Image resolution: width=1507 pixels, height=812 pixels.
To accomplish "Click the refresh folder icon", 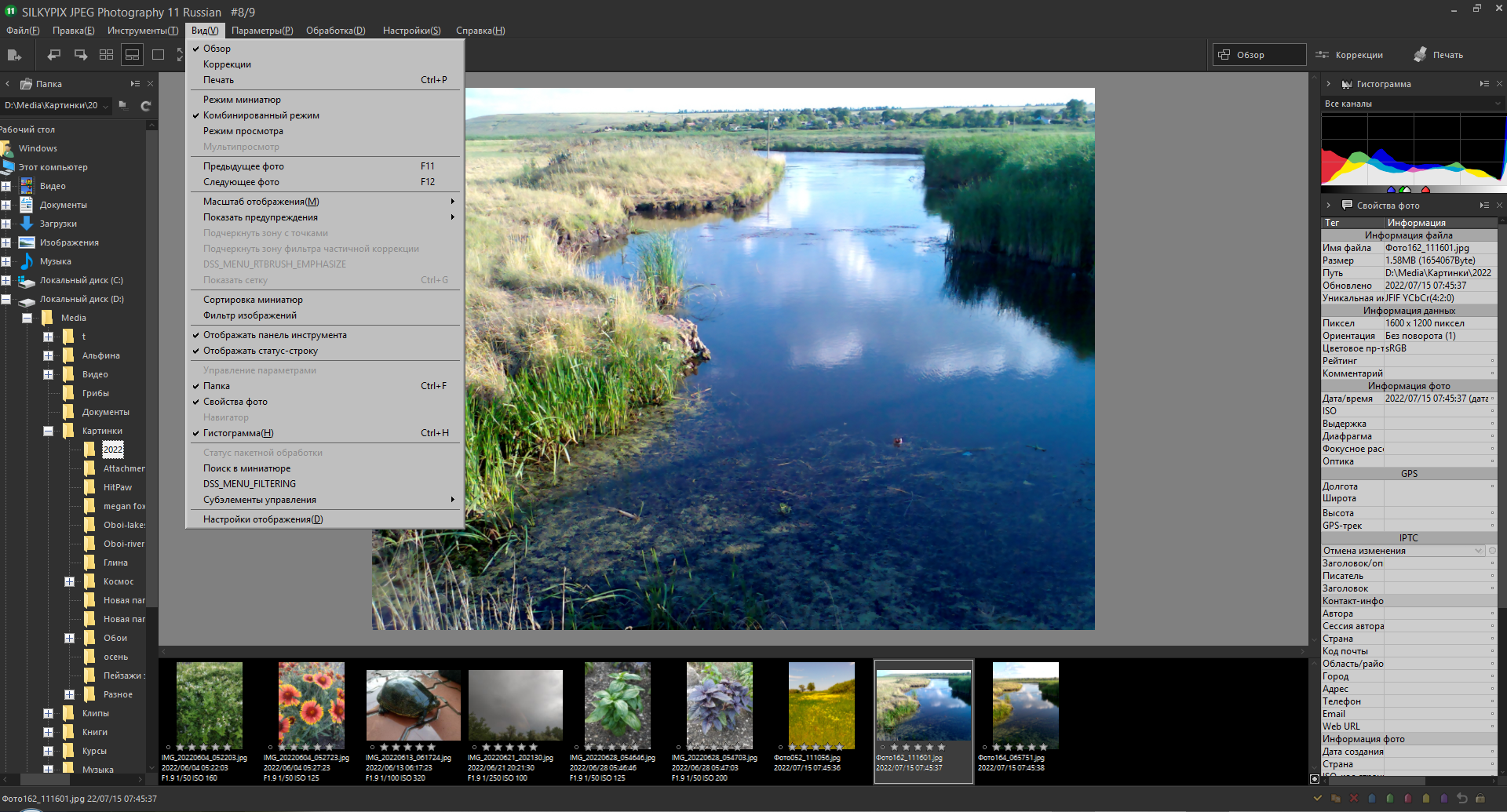I will click(x=145, y=106).
